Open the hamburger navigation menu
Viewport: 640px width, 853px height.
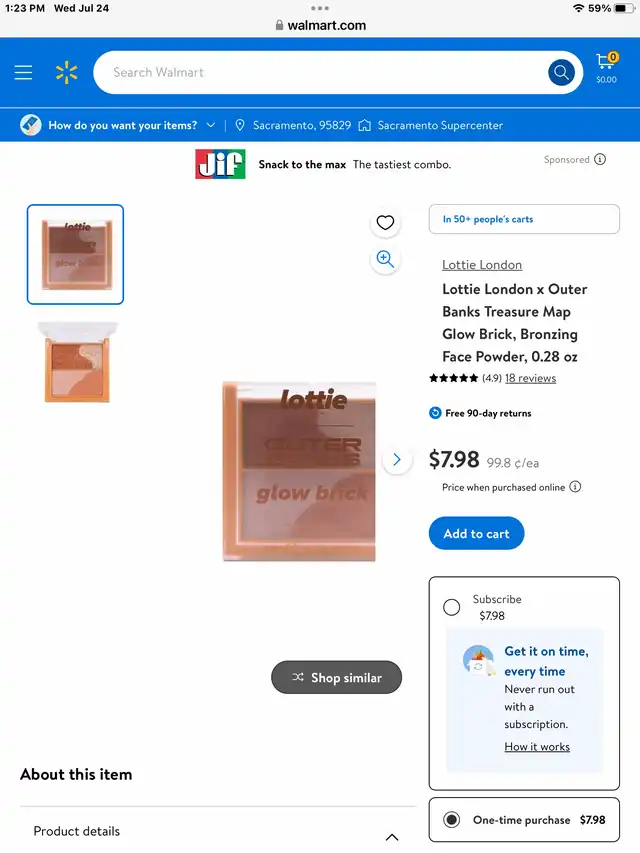[23, 72]
